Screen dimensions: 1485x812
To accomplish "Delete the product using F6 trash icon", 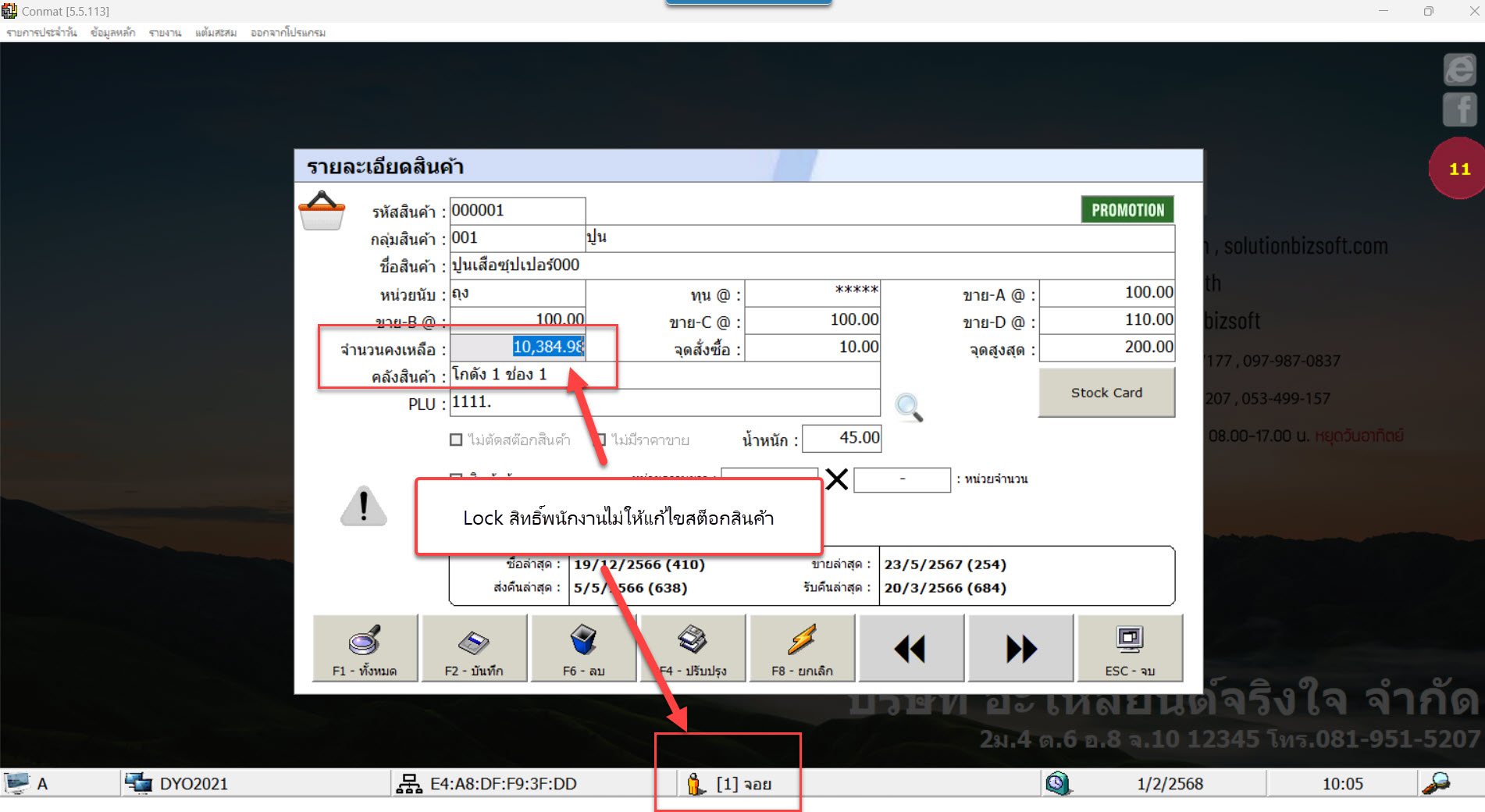I will pos(583,648).
